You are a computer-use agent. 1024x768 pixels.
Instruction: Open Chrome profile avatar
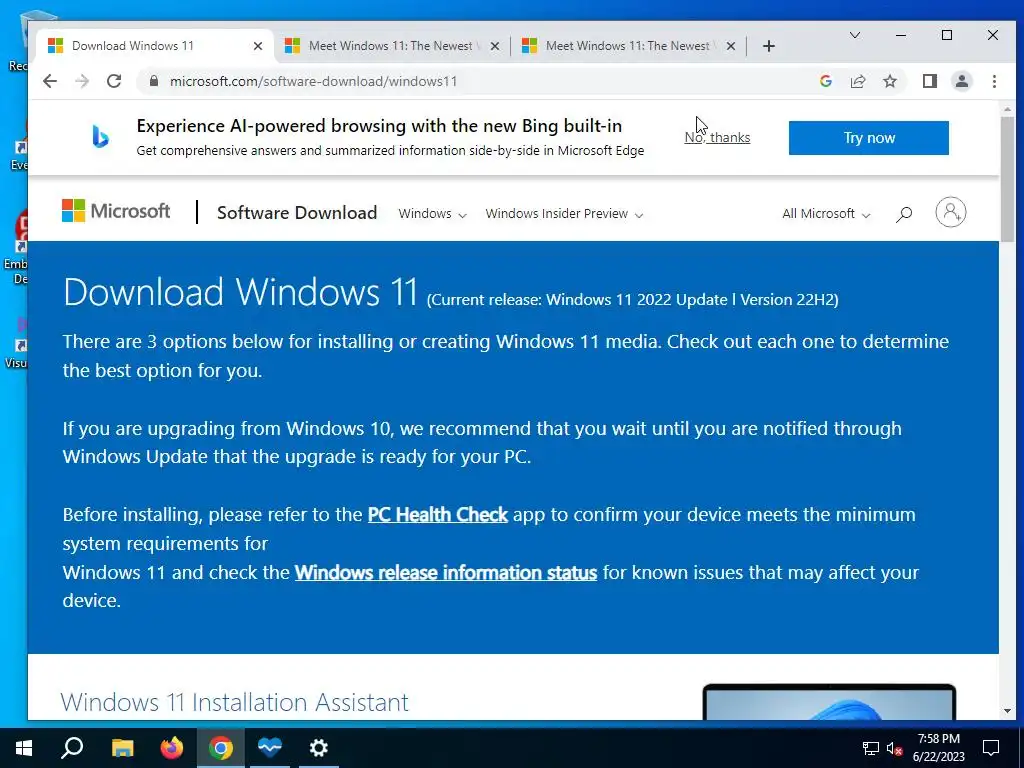(961, 81)
